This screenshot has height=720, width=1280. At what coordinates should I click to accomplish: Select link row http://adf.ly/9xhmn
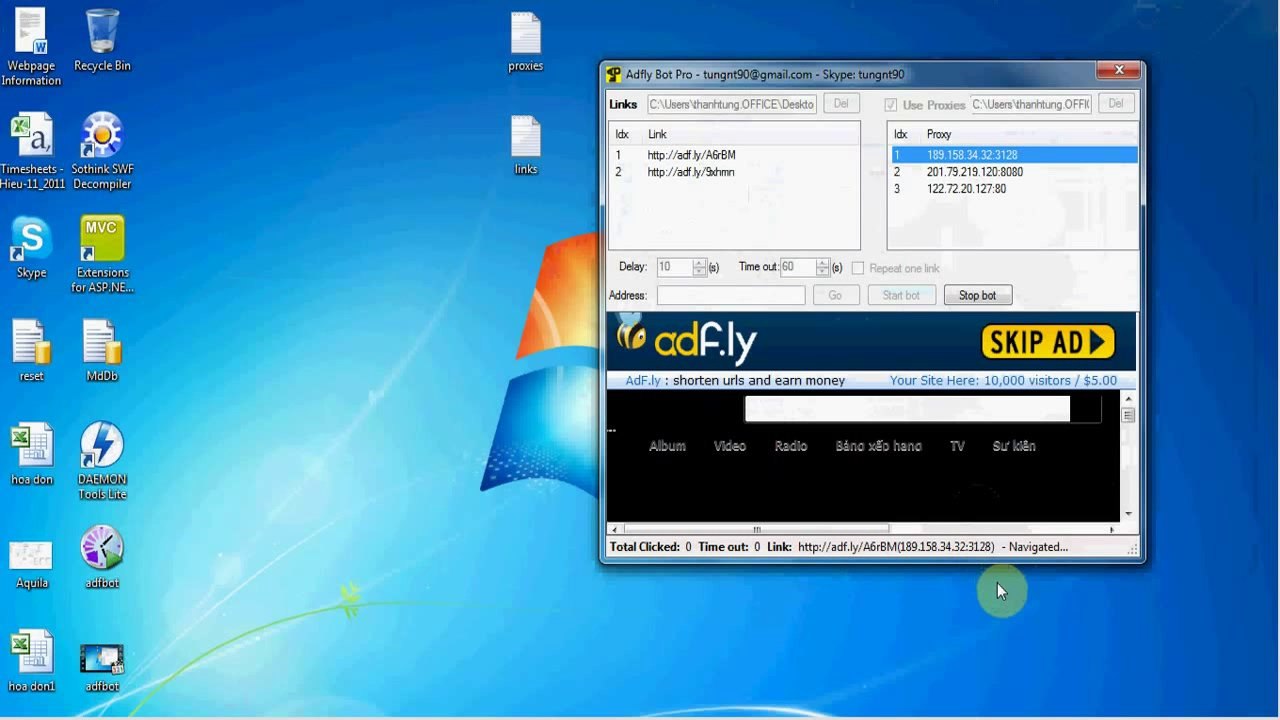coord(734,172)
